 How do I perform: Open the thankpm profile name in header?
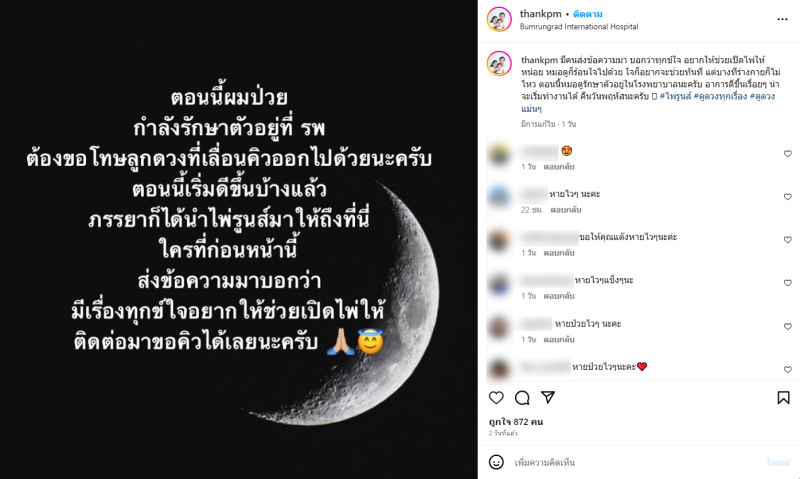(540, 14)
